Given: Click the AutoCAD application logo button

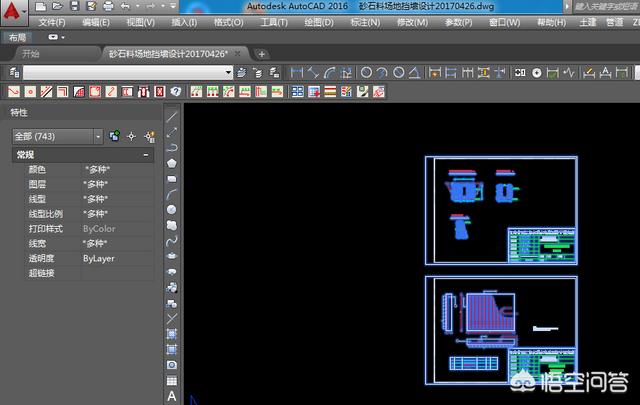Looking at the screenshot, I should (x=14, y=10).
